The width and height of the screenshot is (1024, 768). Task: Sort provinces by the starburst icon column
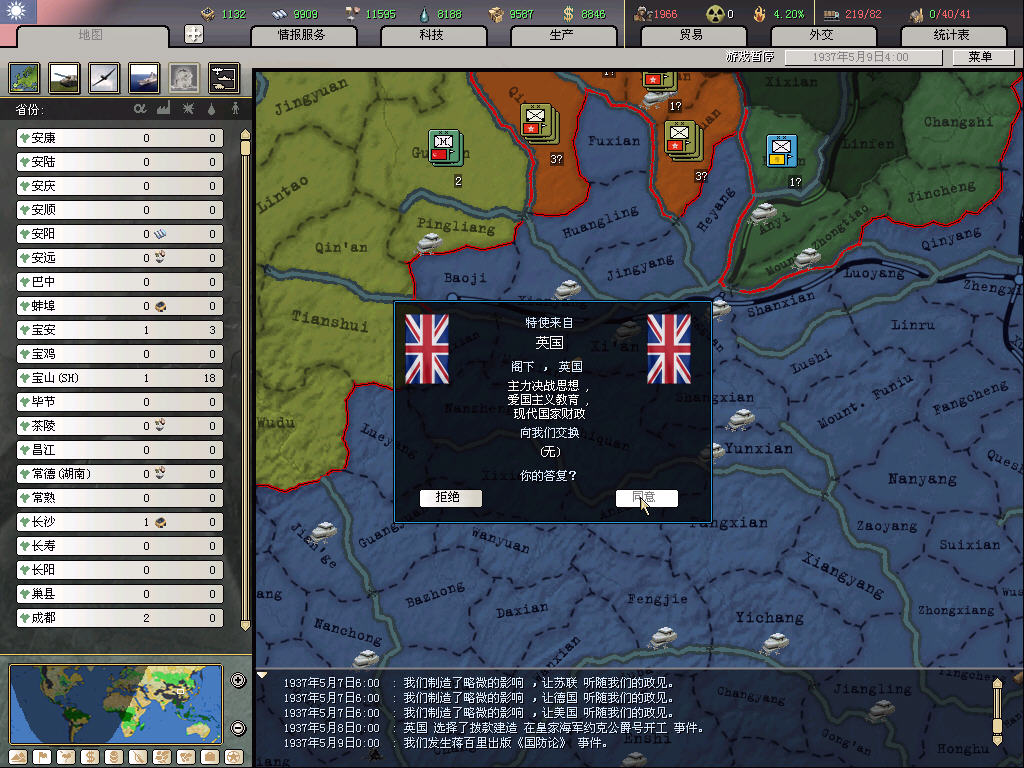pos(188,108)
